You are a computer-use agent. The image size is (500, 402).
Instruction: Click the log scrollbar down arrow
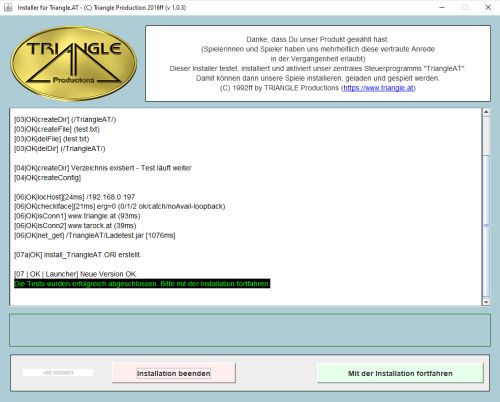[486, 302]
